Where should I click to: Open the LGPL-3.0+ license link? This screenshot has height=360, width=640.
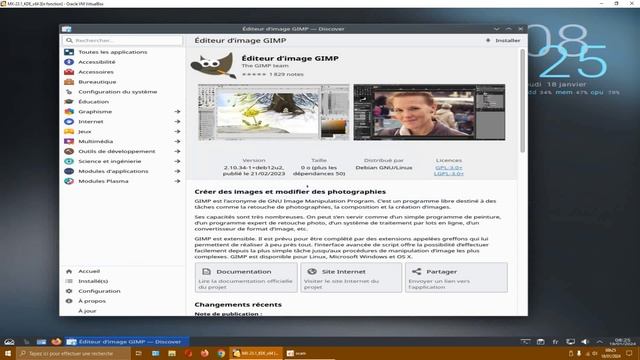coord(449,173)
